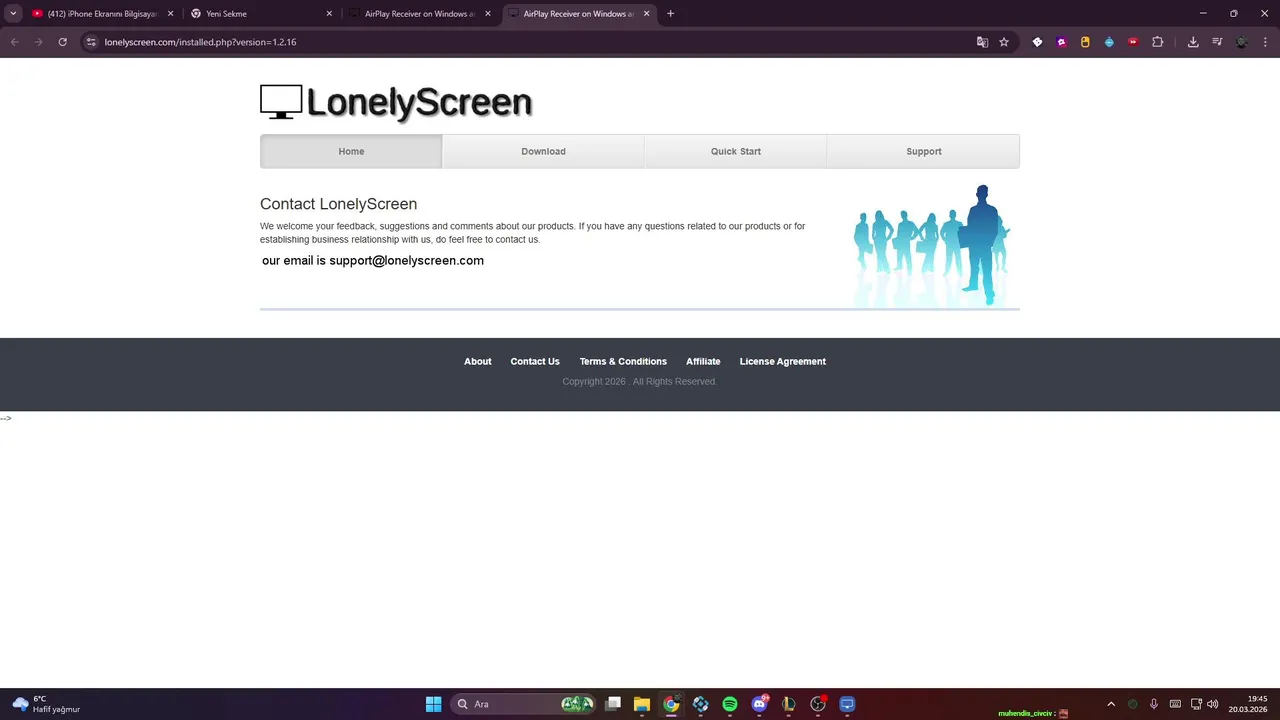Open File Explorer from taskbar
Viewport: 1280px width, 720px height.
coord(642,704)
